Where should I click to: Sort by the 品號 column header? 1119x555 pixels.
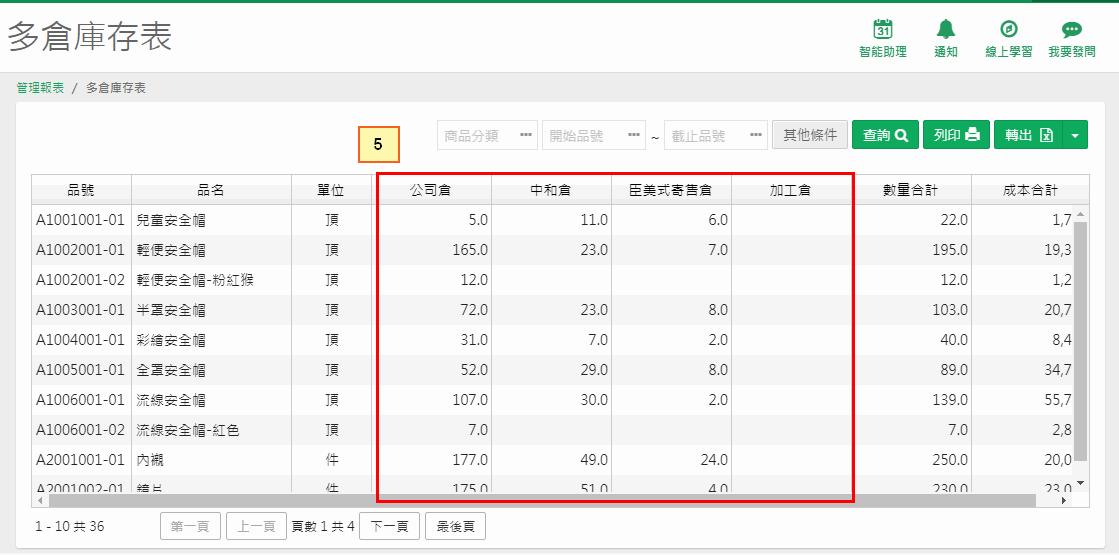81,190
